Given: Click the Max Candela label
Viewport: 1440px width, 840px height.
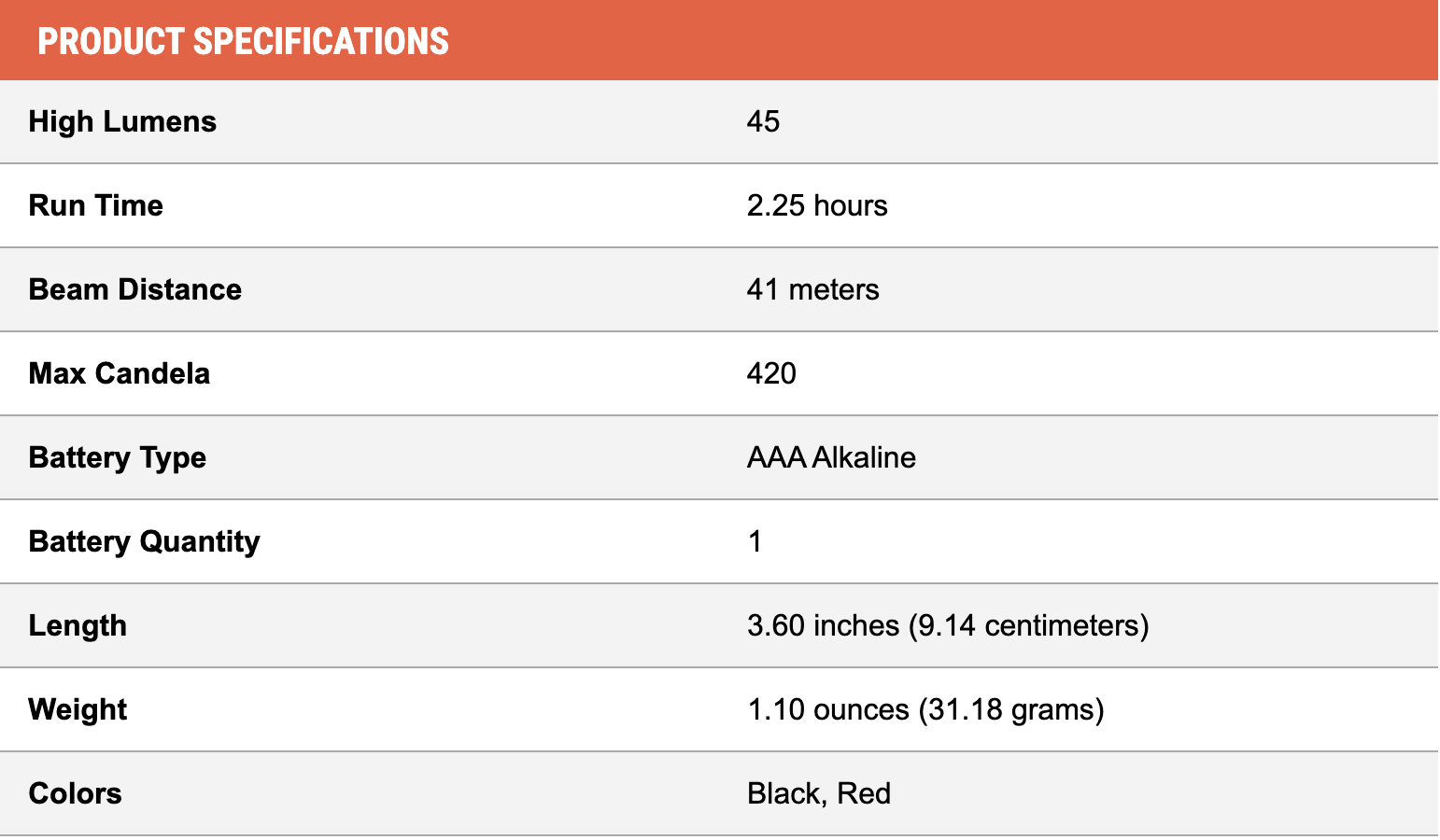Looking at the screenshot, I should click(119, 373).
